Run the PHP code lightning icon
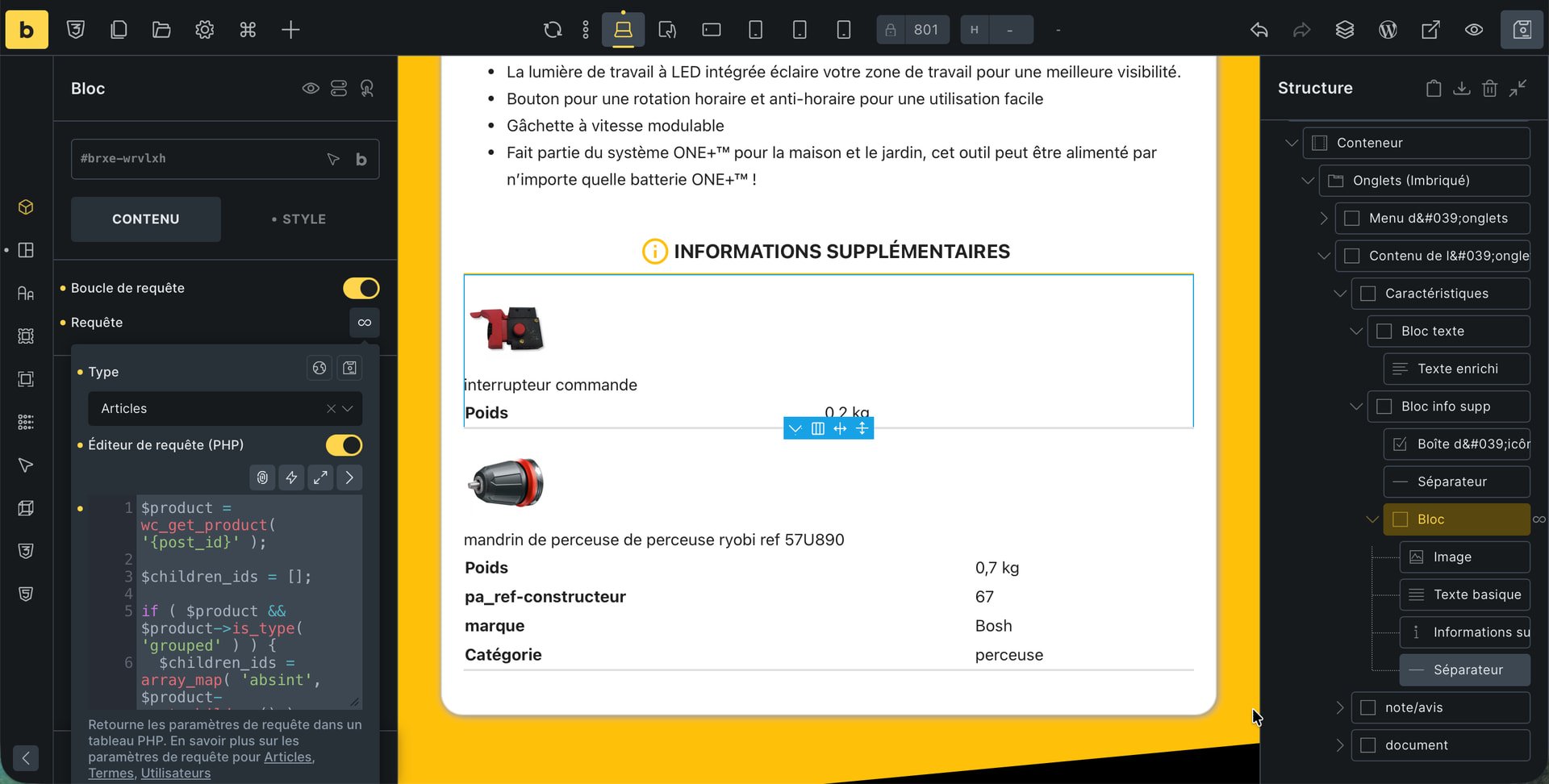Viewport: 1549px width, 784px height. coord(291,477)
